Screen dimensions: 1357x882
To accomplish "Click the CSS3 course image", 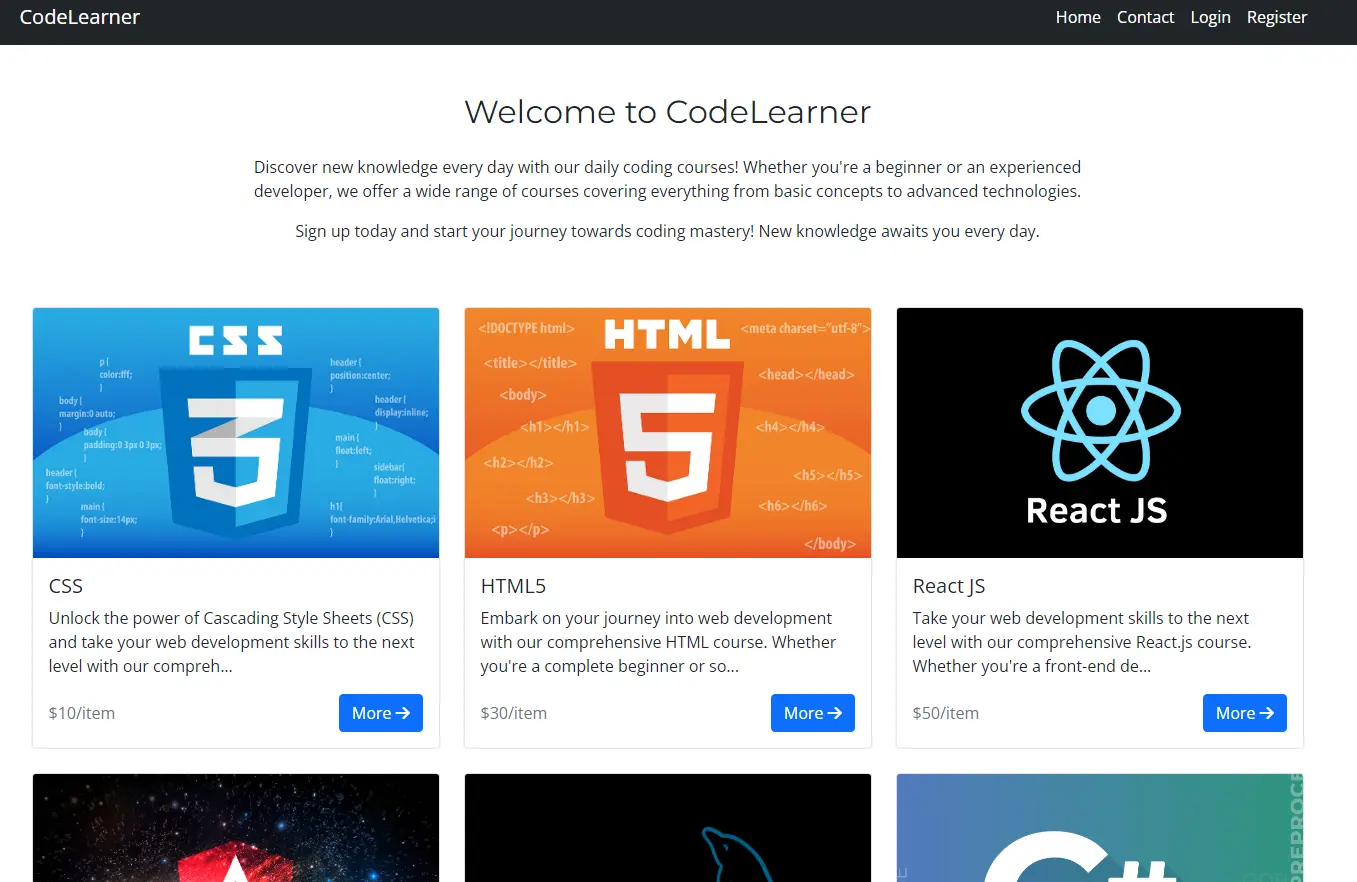I will click(236, 433).
